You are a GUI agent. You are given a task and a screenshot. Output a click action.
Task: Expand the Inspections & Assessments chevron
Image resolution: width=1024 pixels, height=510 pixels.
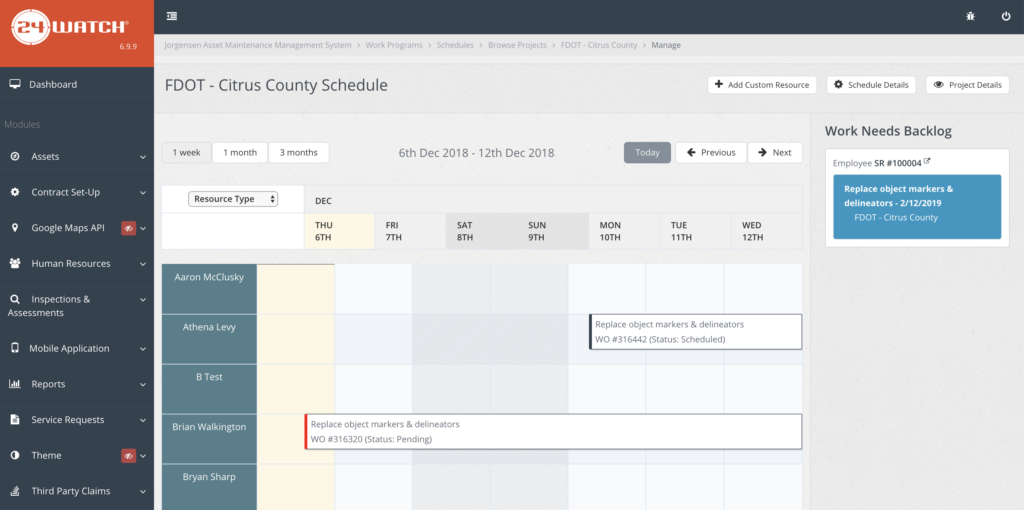pos(143,300)
